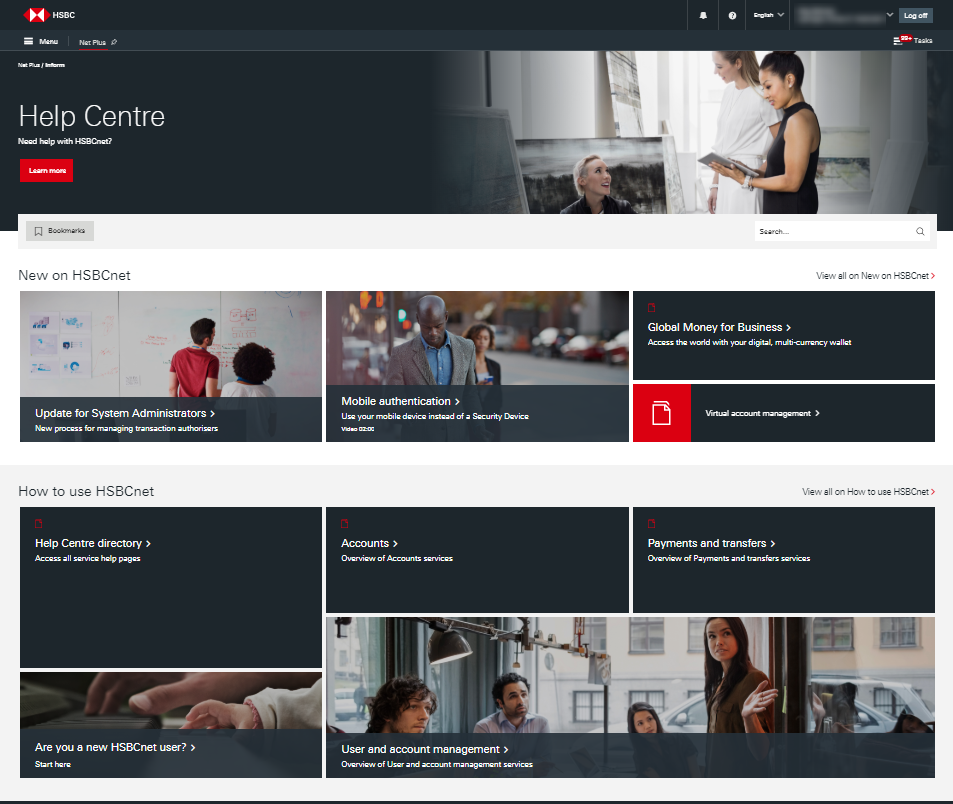This screenshot has height=804, width=953.
Task: Click the HSBC logo
Action: (35, 15)
